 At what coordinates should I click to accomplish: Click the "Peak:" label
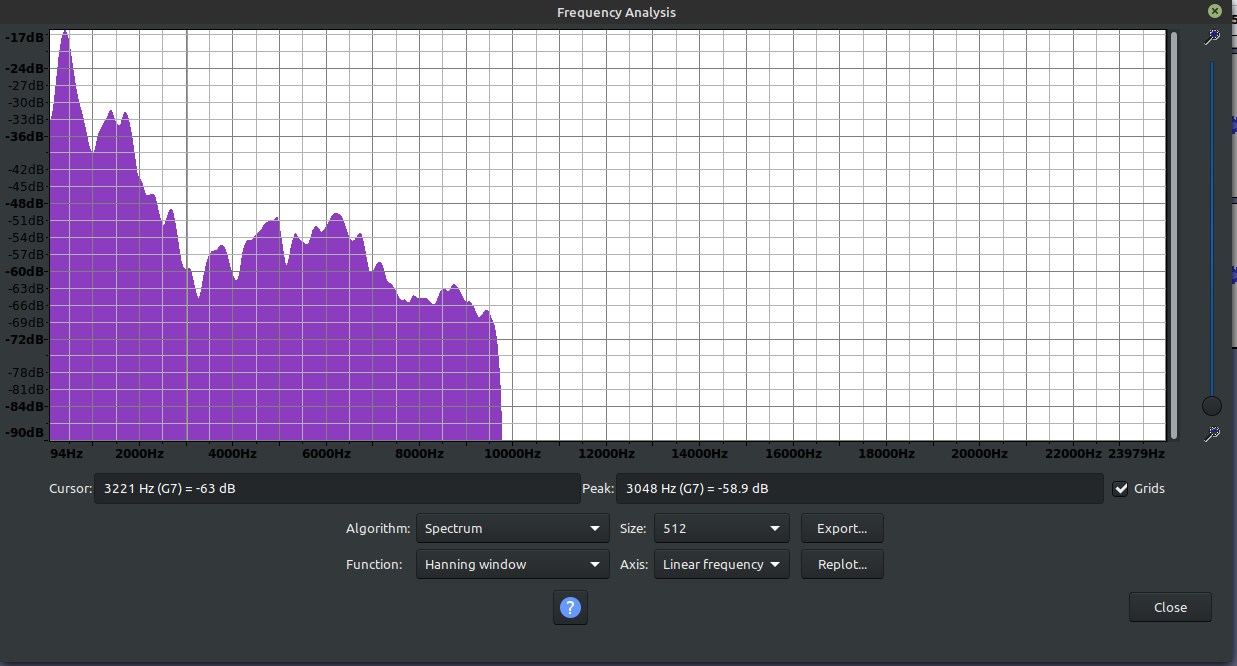pyautogui.click(x=597, y=489)
